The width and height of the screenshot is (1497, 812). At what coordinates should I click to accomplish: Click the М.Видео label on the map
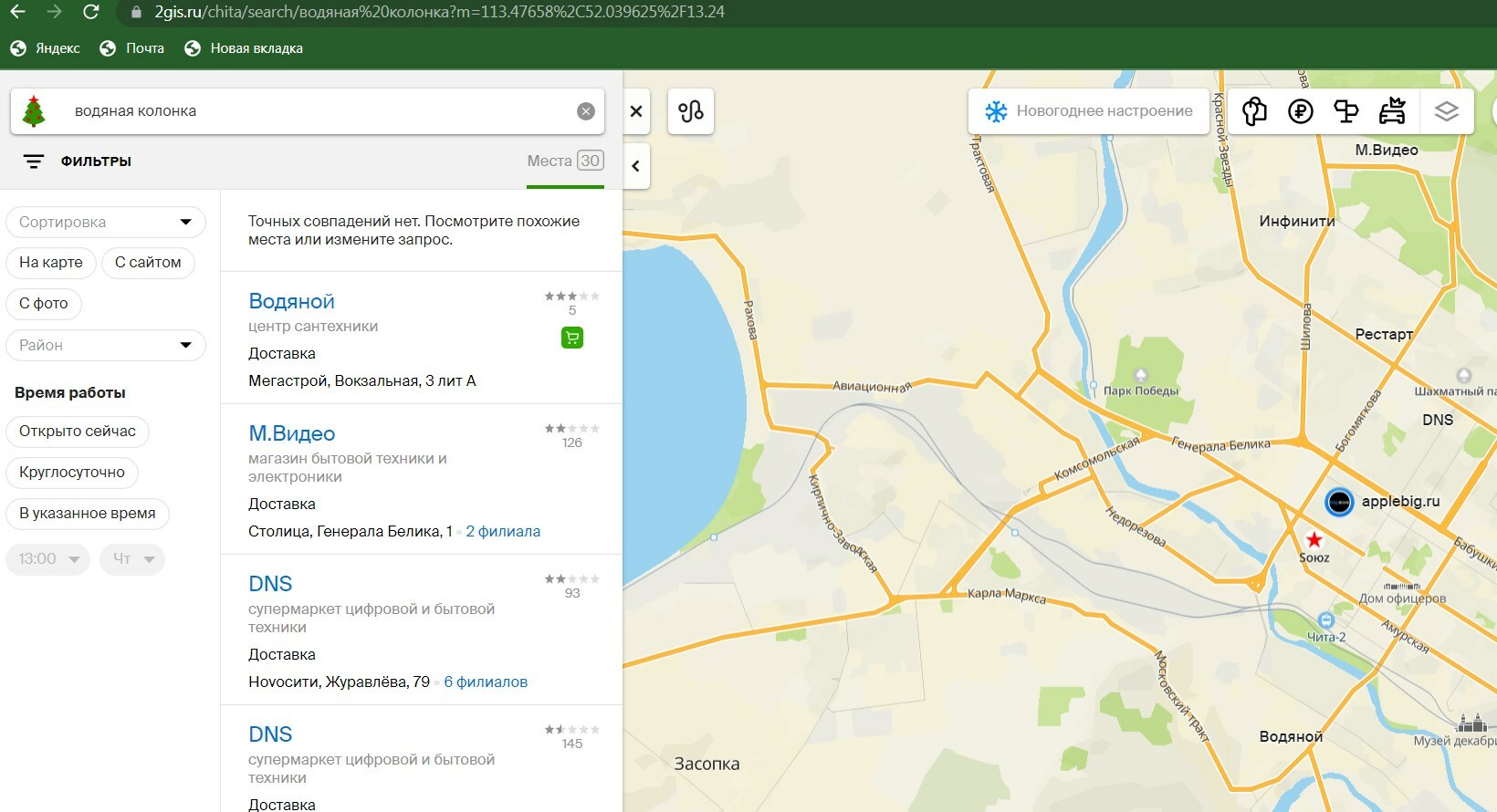click(x=1387, y=150)
